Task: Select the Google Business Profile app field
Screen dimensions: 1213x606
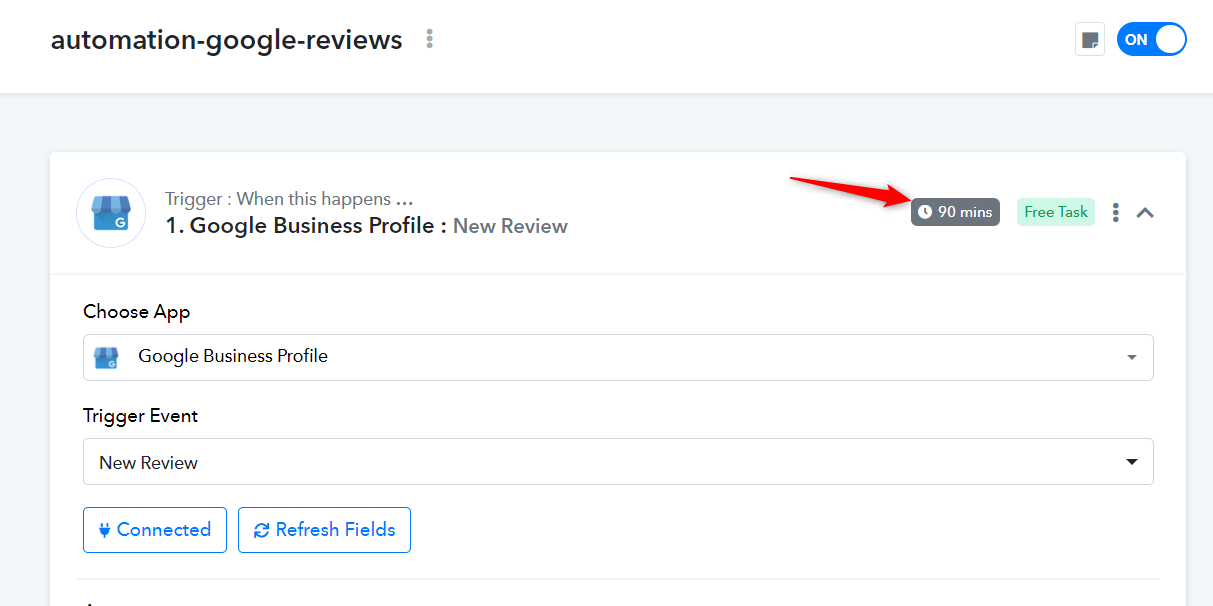Action: [618, 357]
